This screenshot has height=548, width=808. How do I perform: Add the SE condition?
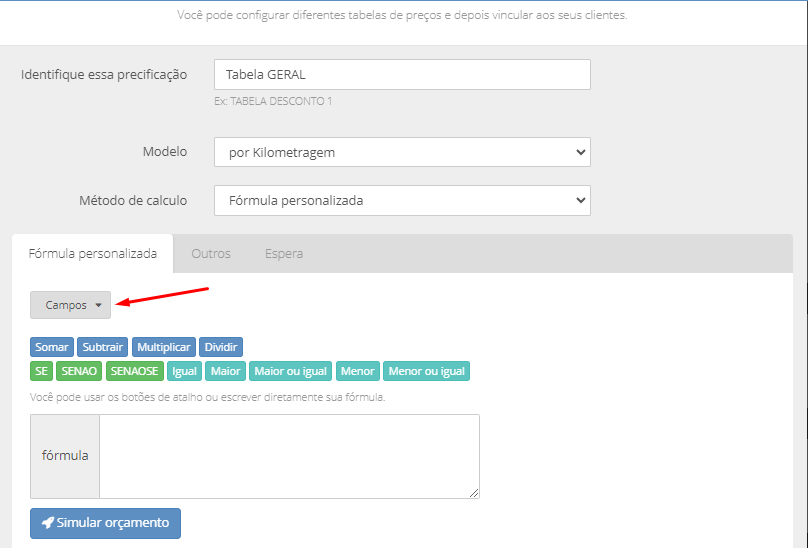[41, 371]
